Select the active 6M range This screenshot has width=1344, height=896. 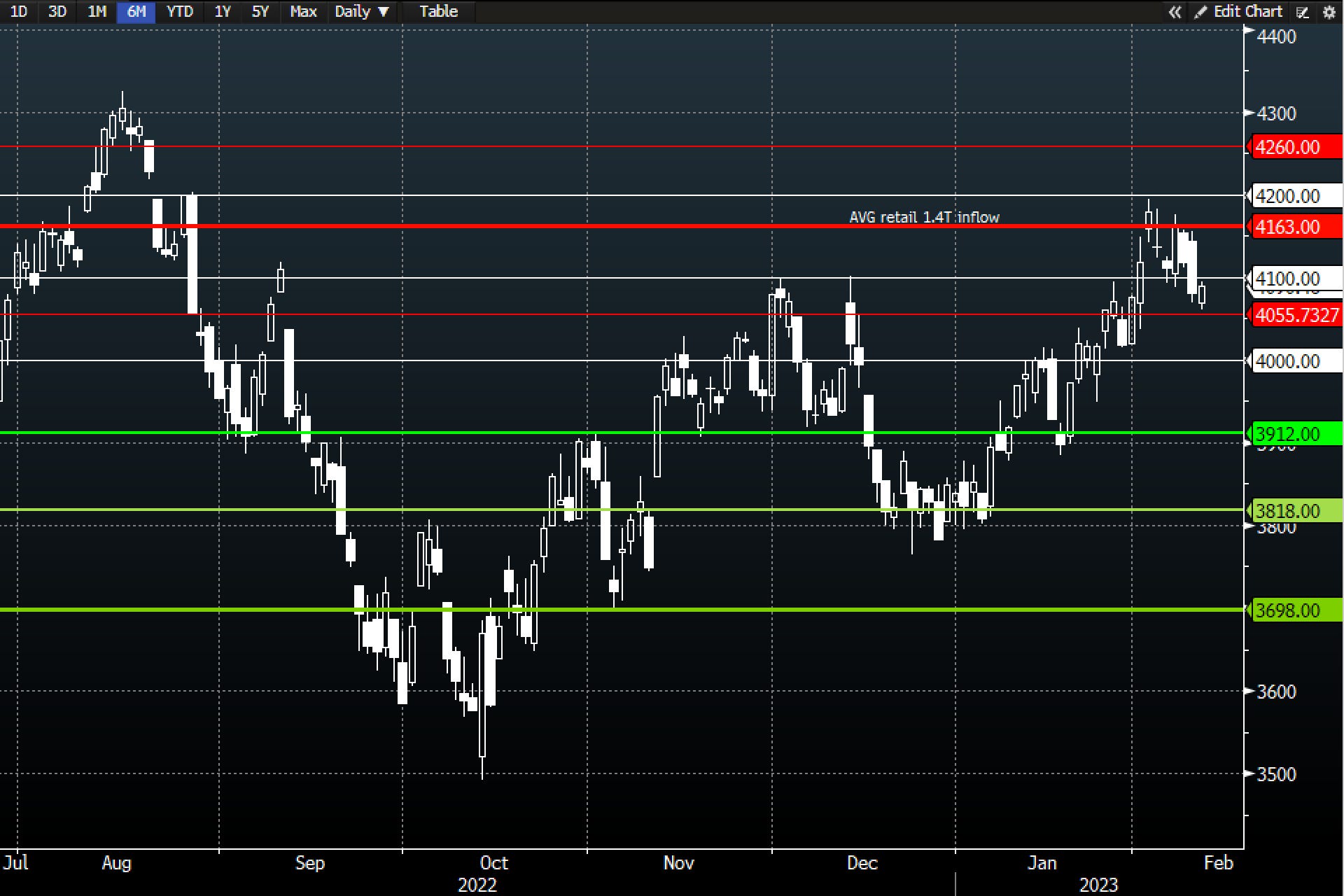point(136,11)
